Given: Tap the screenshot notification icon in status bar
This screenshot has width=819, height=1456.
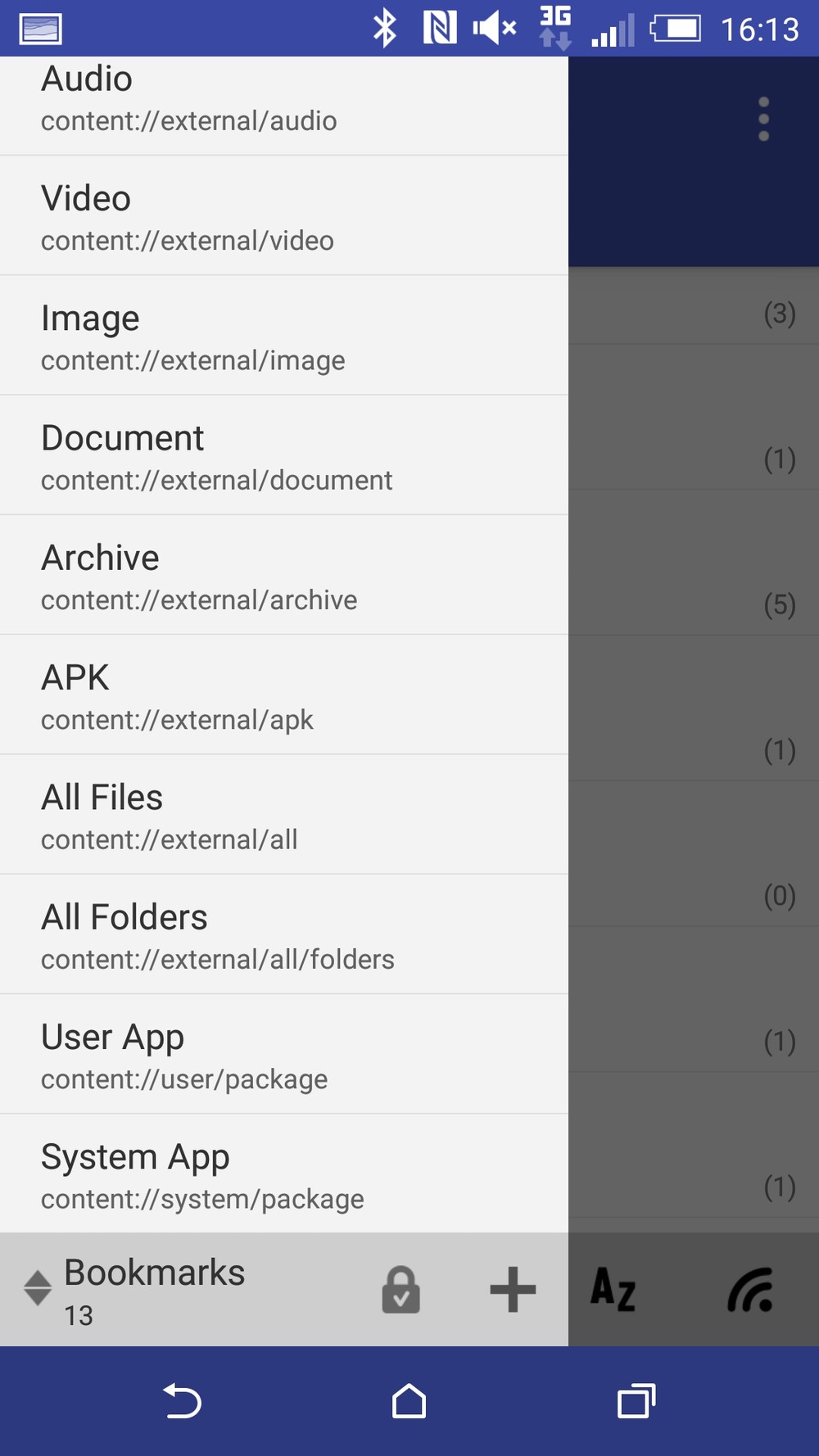Looking at the screenshot, I should tap(40, 29).
